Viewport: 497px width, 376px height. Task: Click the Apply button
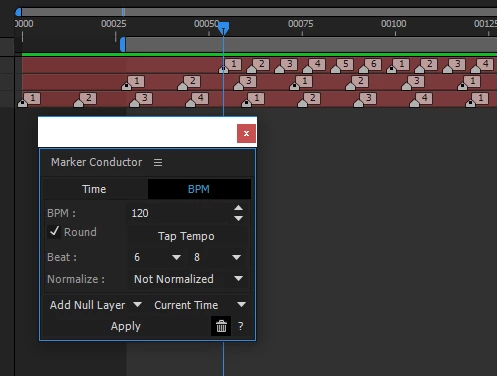coord(126,326)
